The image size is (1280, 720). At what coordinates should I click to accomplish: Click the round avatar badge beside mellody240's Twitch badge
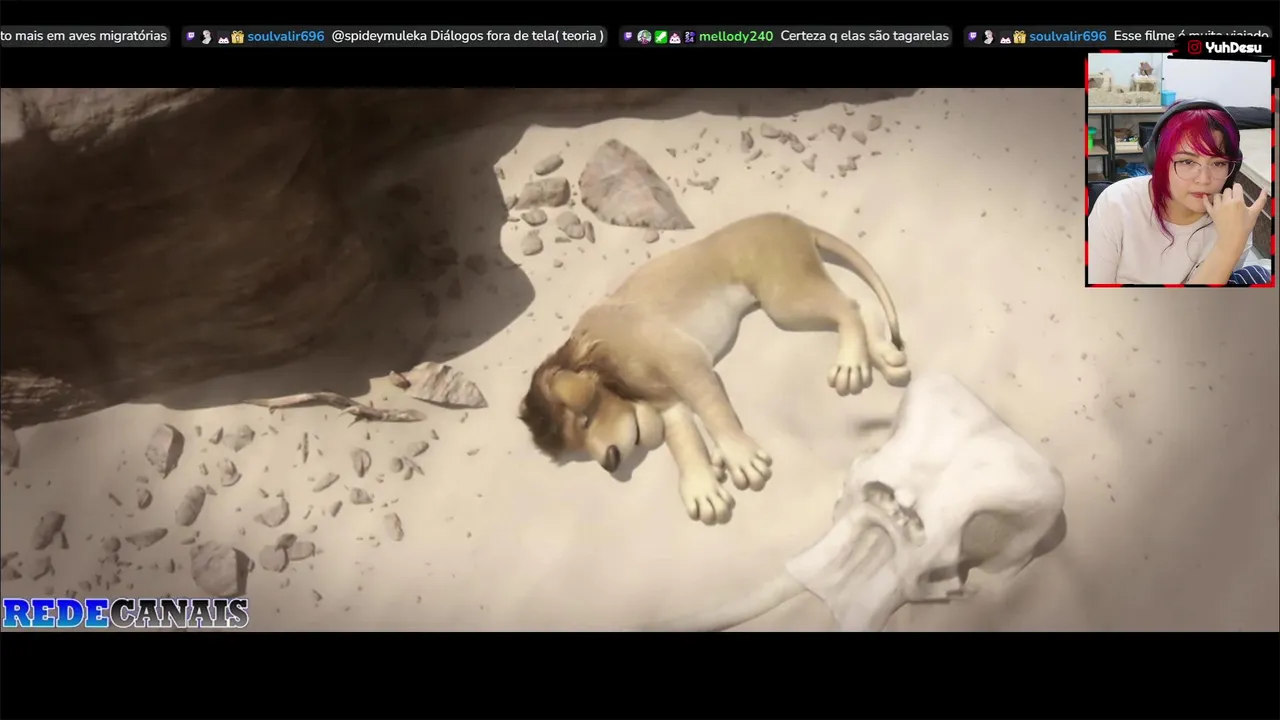[644, 37]
